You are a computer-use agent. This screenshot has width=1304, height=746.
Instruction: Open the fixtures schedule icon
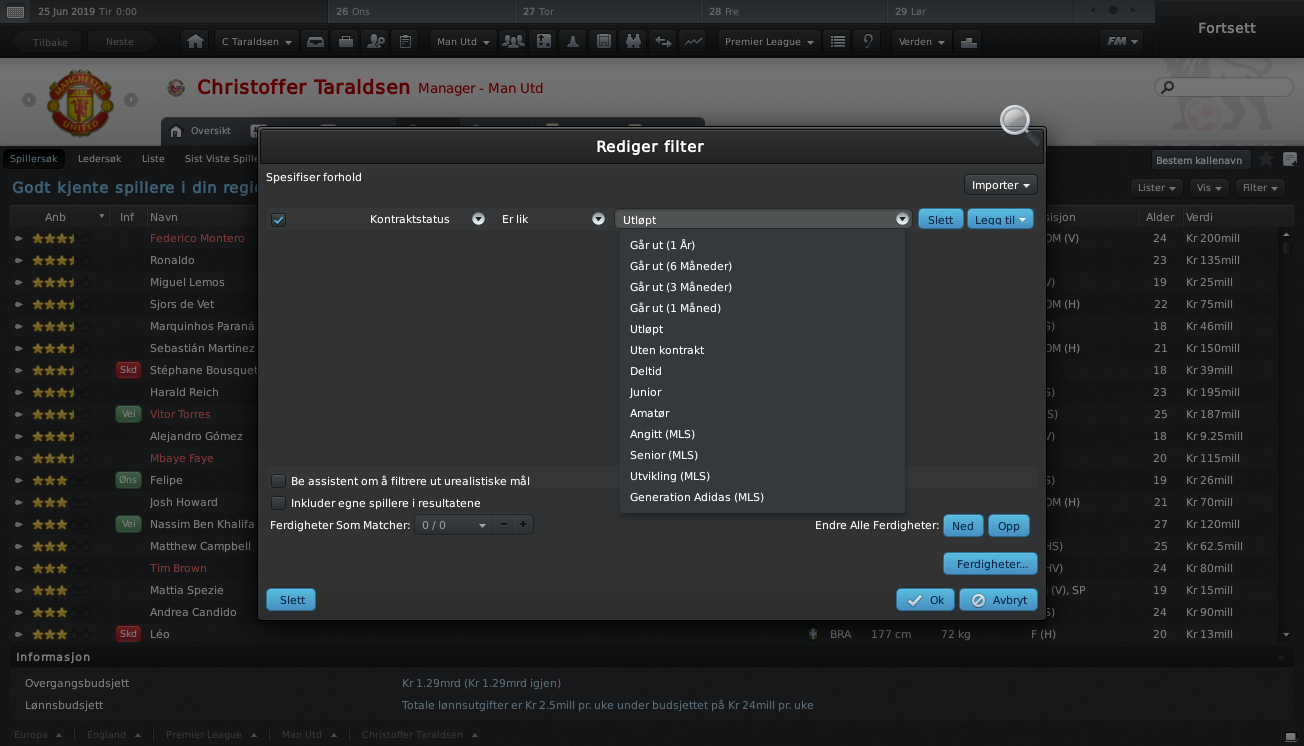point(603,42)
